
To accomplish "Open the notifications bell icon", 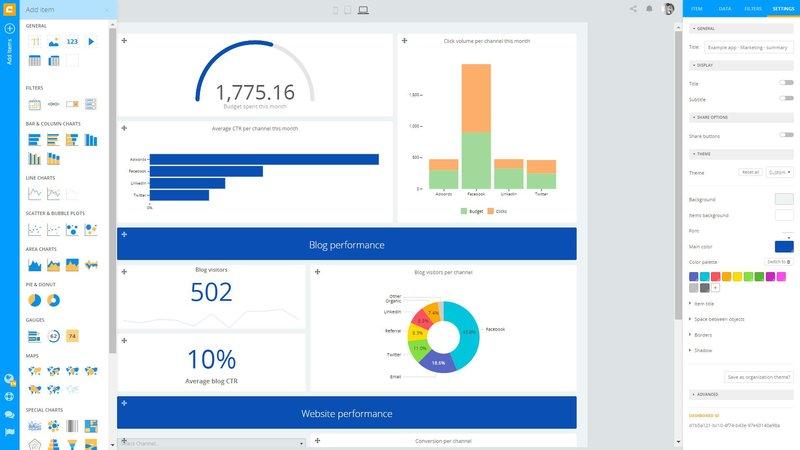I will (650, 9).
